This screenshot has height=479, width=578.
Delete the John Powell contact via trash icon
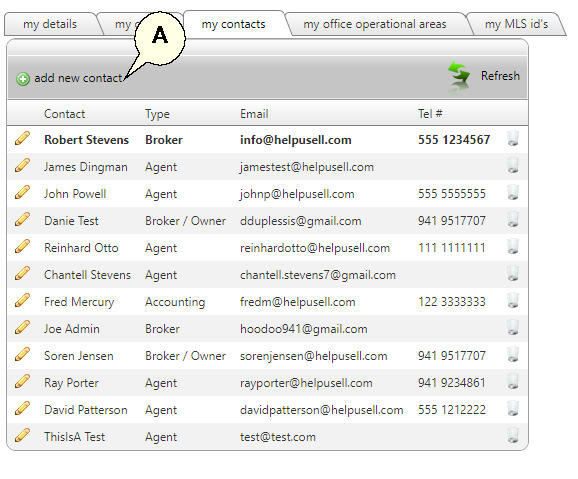point(513,192)
